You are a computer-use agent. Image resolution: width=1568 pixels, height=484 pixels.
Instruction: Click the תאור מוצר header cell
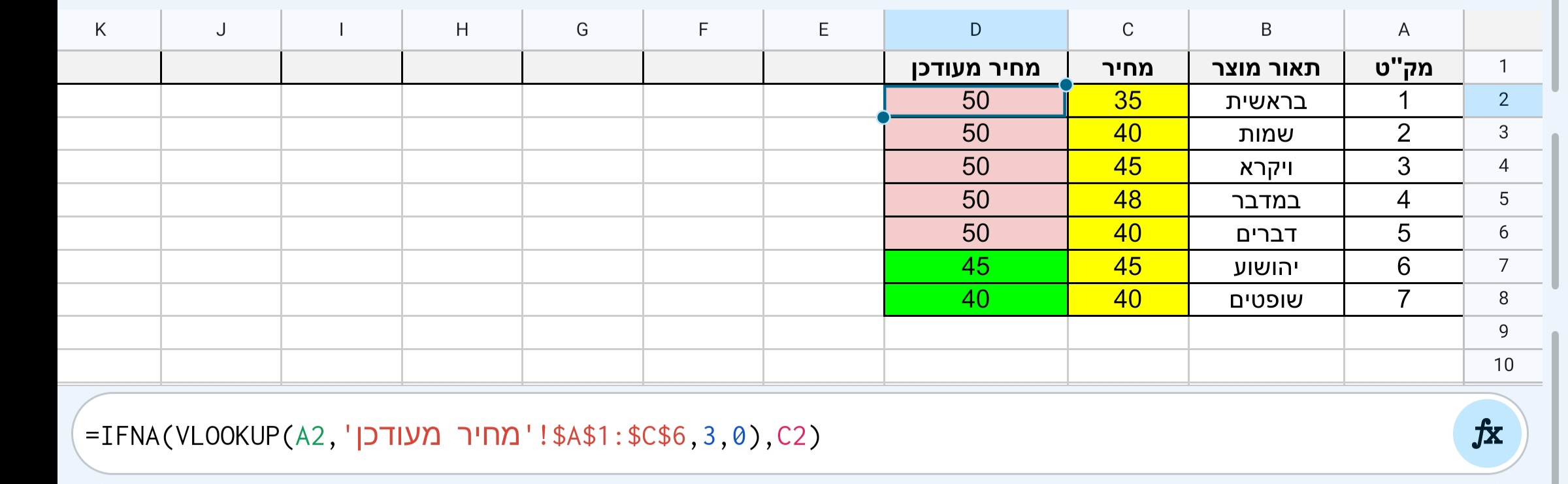1266,68
